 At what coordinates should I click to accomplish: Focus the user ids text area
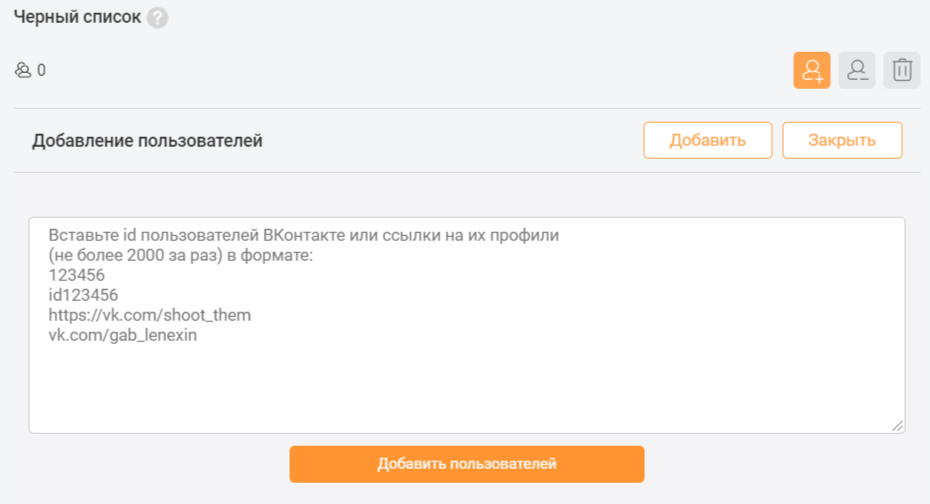467,325
